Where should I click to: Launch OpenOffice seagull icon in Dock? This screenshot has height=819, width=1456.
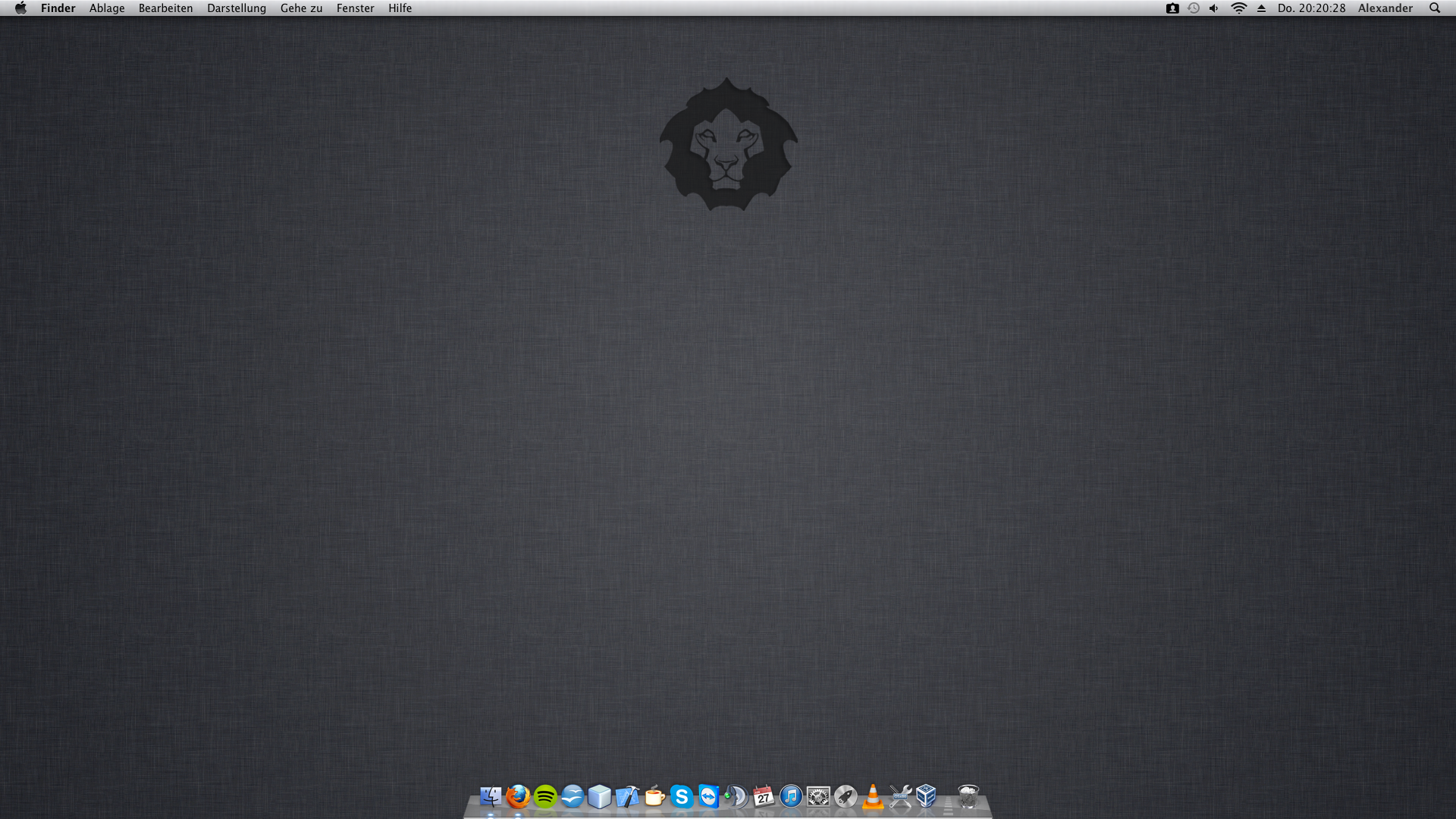573,796
